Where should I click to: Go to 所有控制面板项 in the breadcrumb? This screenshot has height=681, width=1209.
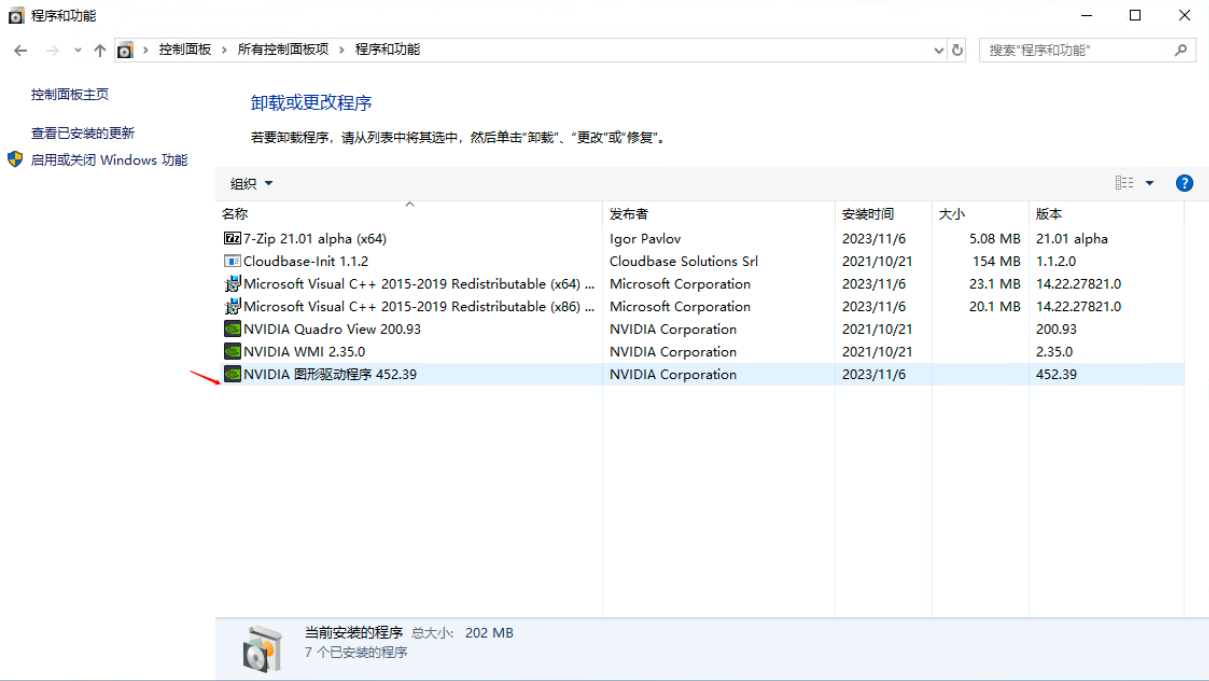tap(283, 50)
